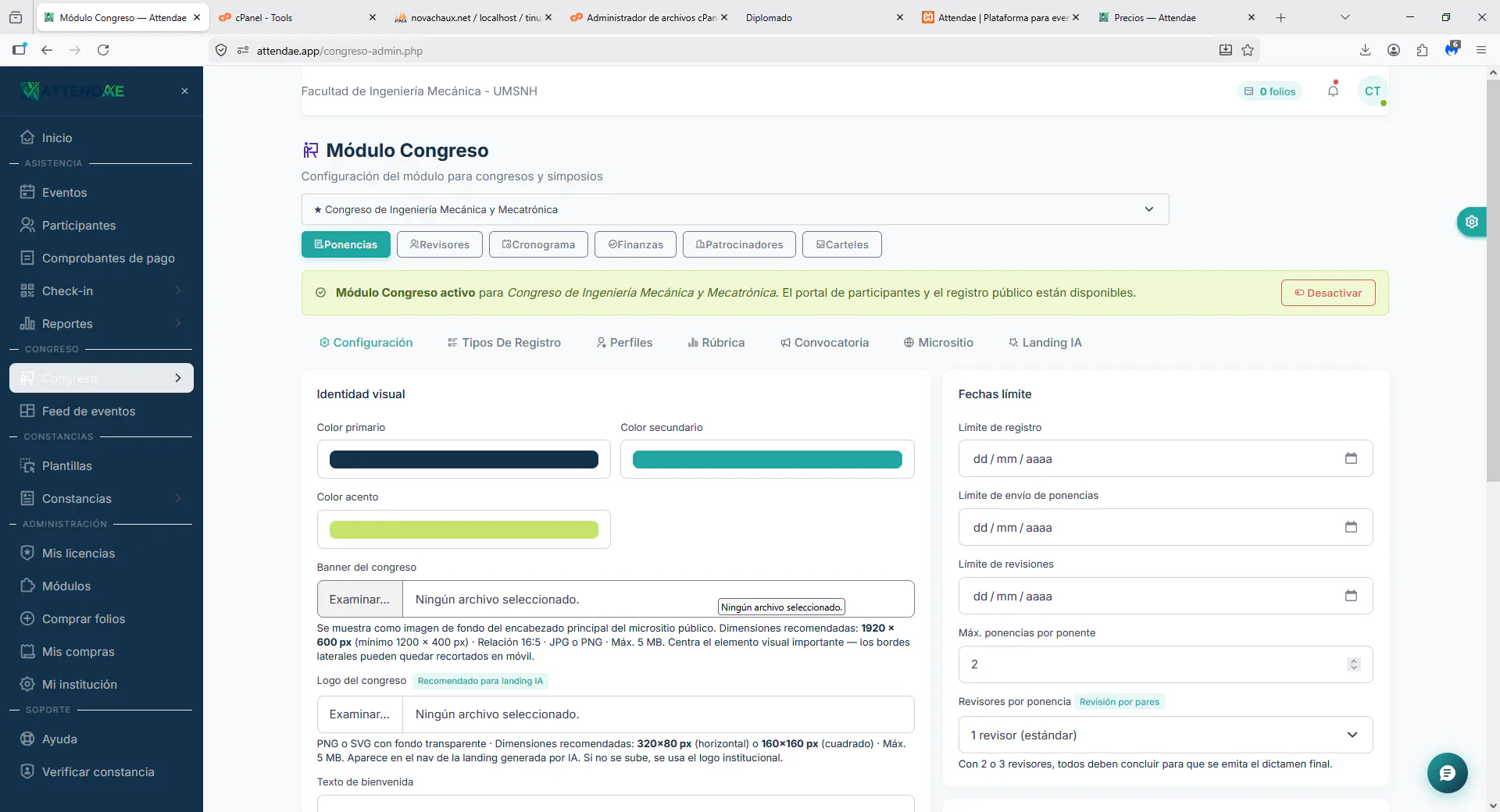
Task: Pick the Color primario swatch
Action: coord(464,459)
